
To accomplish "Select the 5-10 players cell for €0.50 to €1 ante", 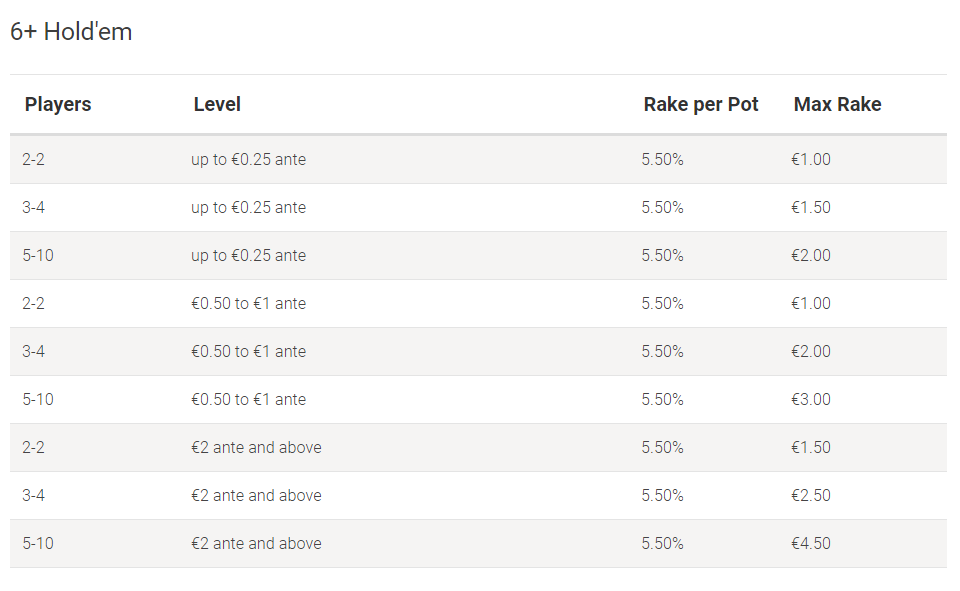I will pyautogui.click(x=38, y=399).
